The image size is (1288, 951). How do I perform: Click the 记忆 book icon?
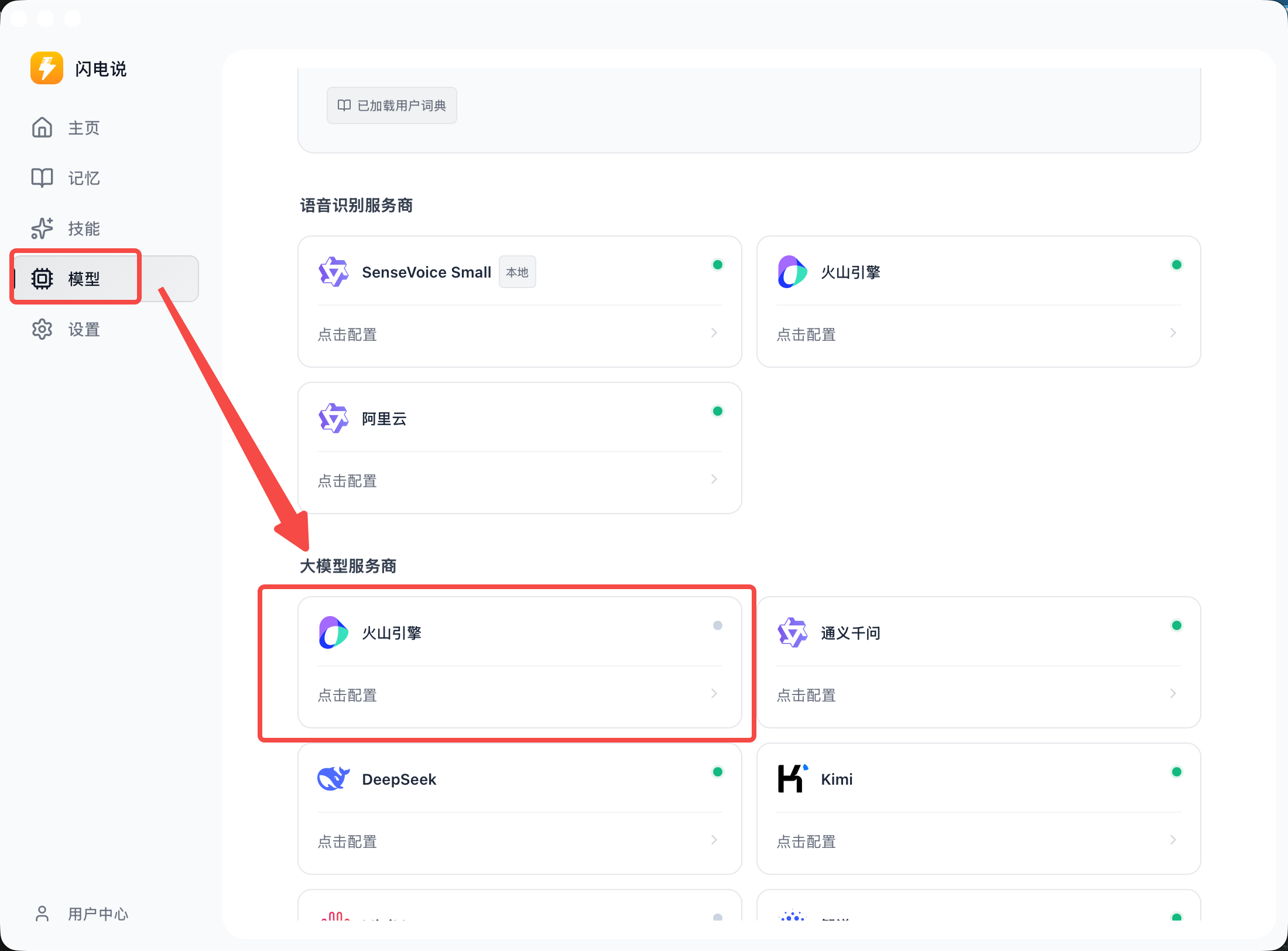(x=42, y=177)
